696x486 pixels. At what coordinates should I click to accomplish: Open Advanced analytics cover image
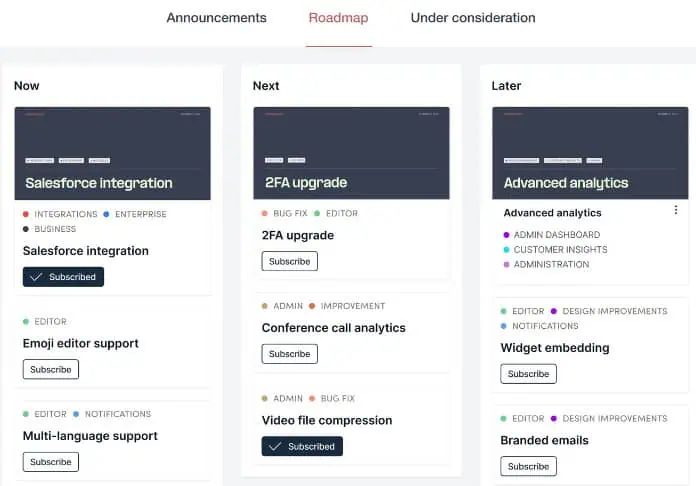click(590, 153)
